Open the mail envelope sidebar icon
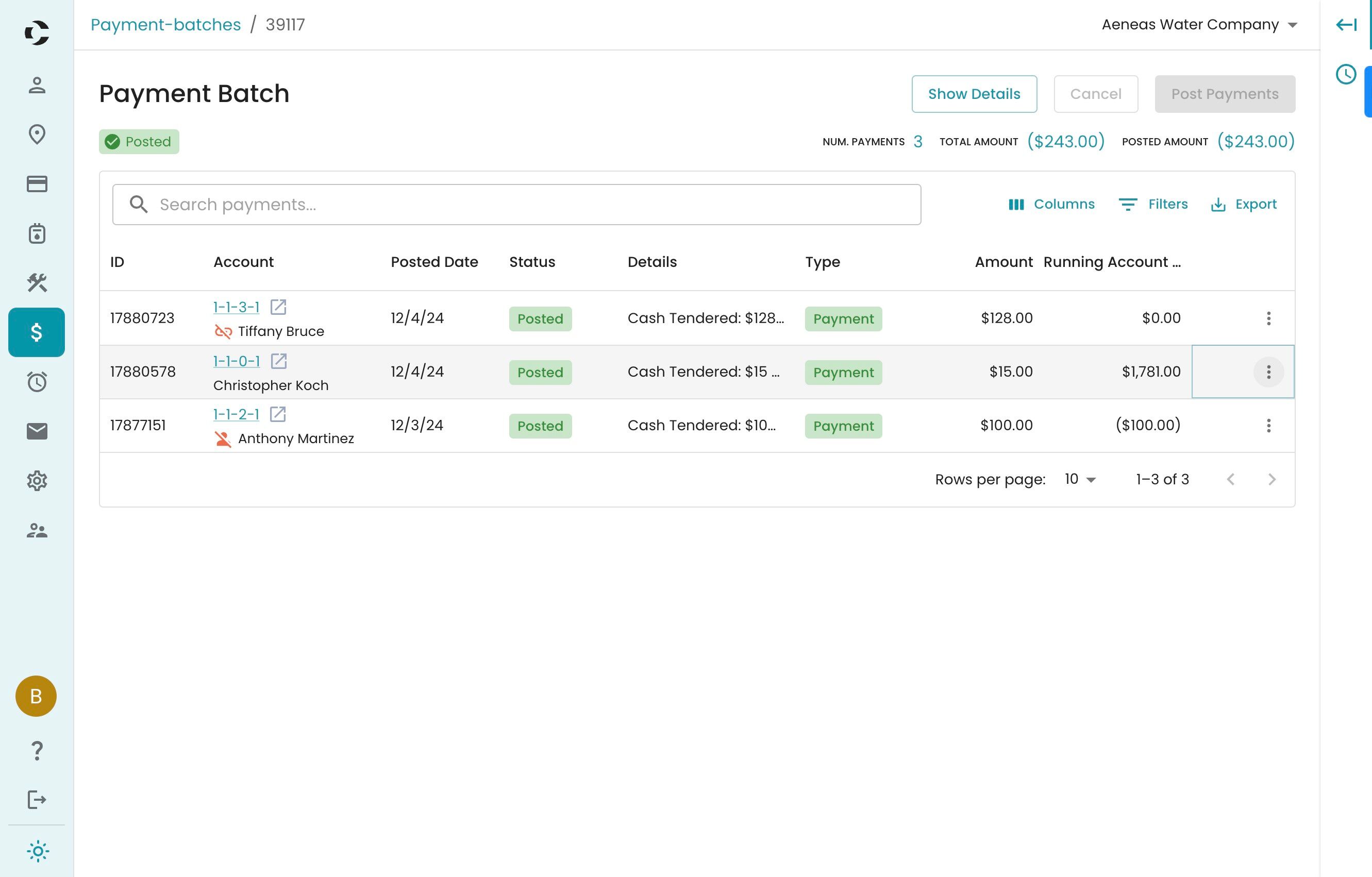 pos(37,432)
